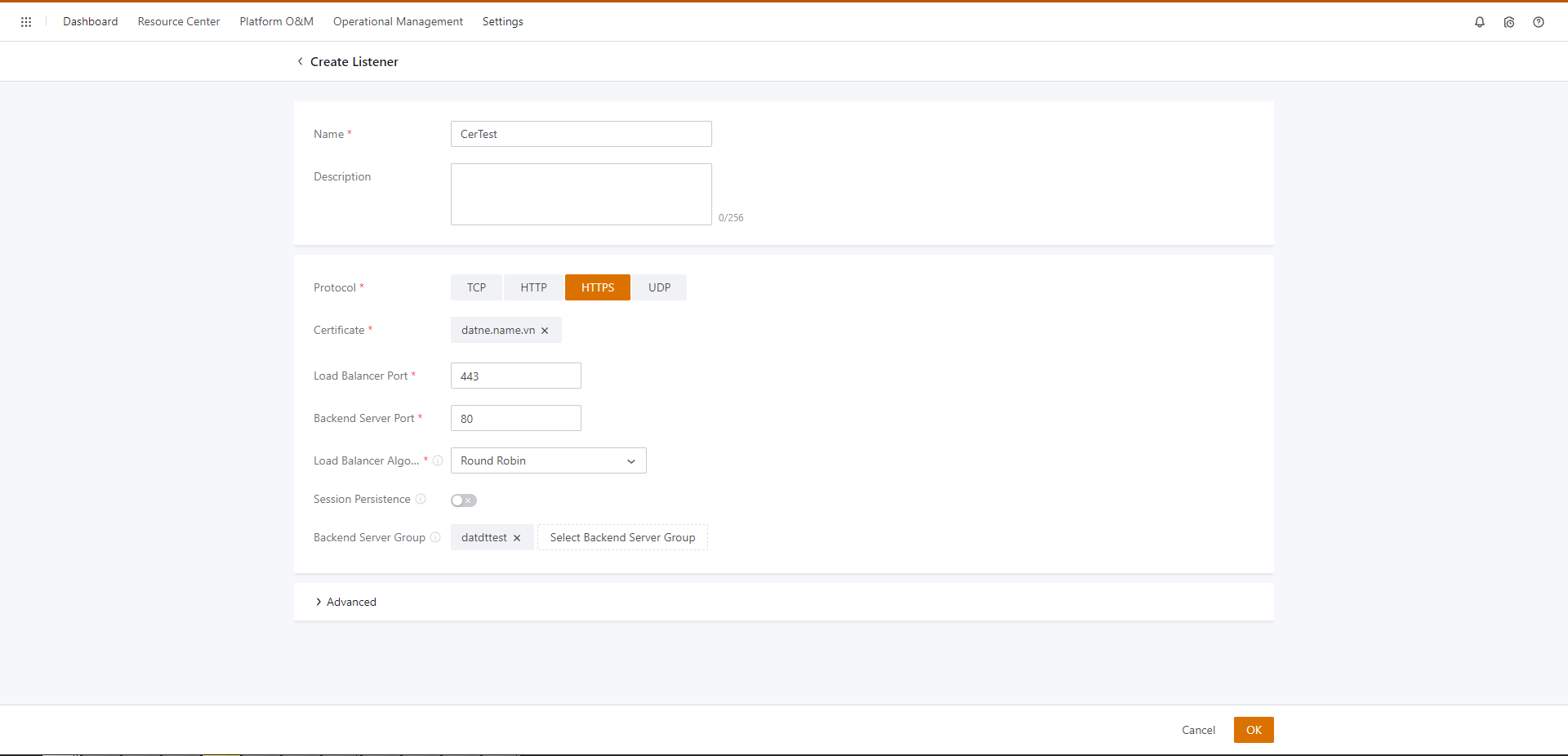Click the Load Balancer Port field
Image resolution: width=1568 pixels, height=756 pixels.
(x=515, y=376)
